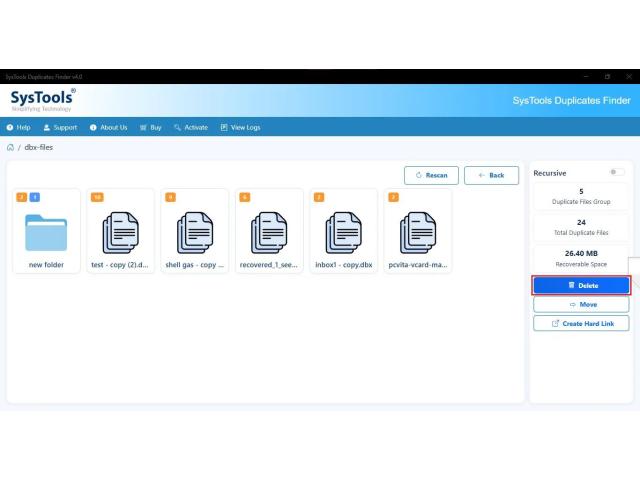Click the orange badge on new folder
This screenshot has height=480, width=640.
pos(22,198)
